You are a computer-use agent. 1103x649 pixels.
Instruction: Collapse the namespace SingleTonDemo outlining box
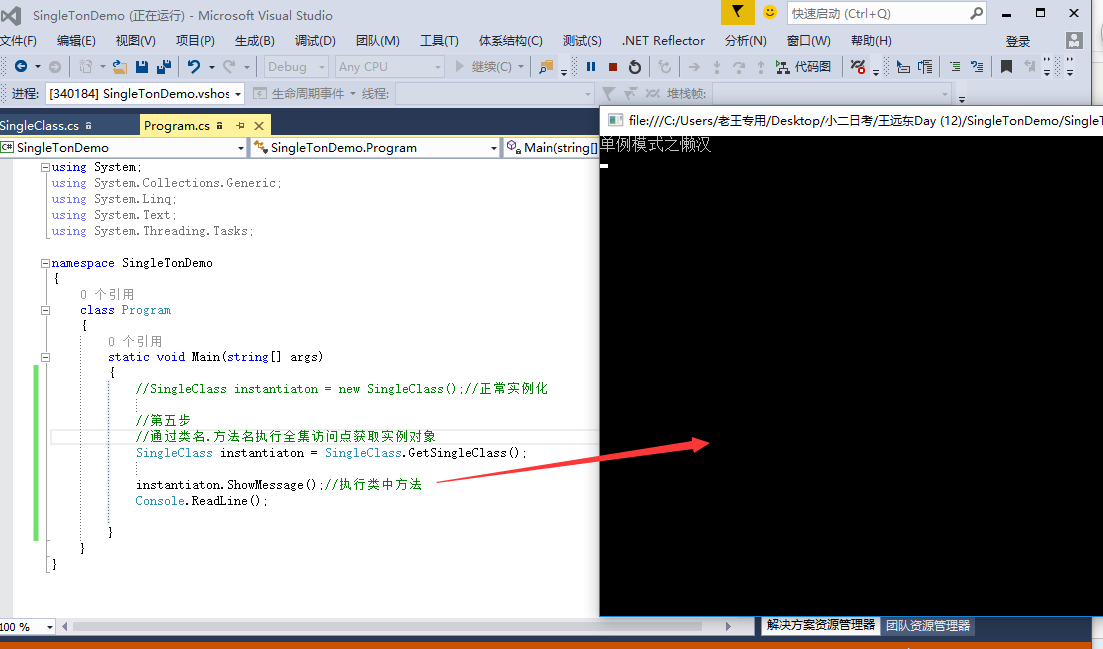45,263
